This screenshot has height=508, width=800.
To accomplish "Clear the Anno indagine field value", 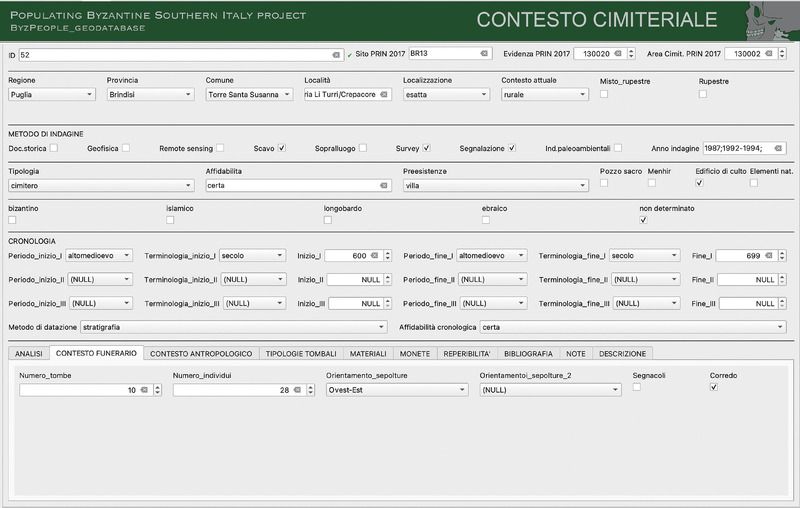I will click(x=779, y=148).
